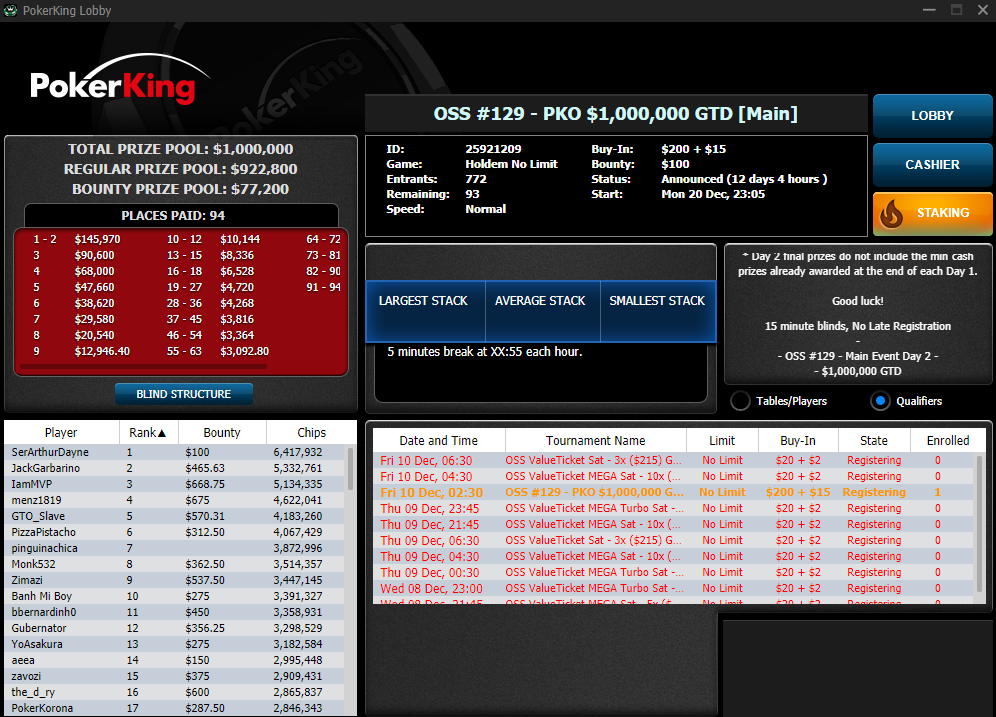Click the PokerKing app icon in title bar

(11, 11)
